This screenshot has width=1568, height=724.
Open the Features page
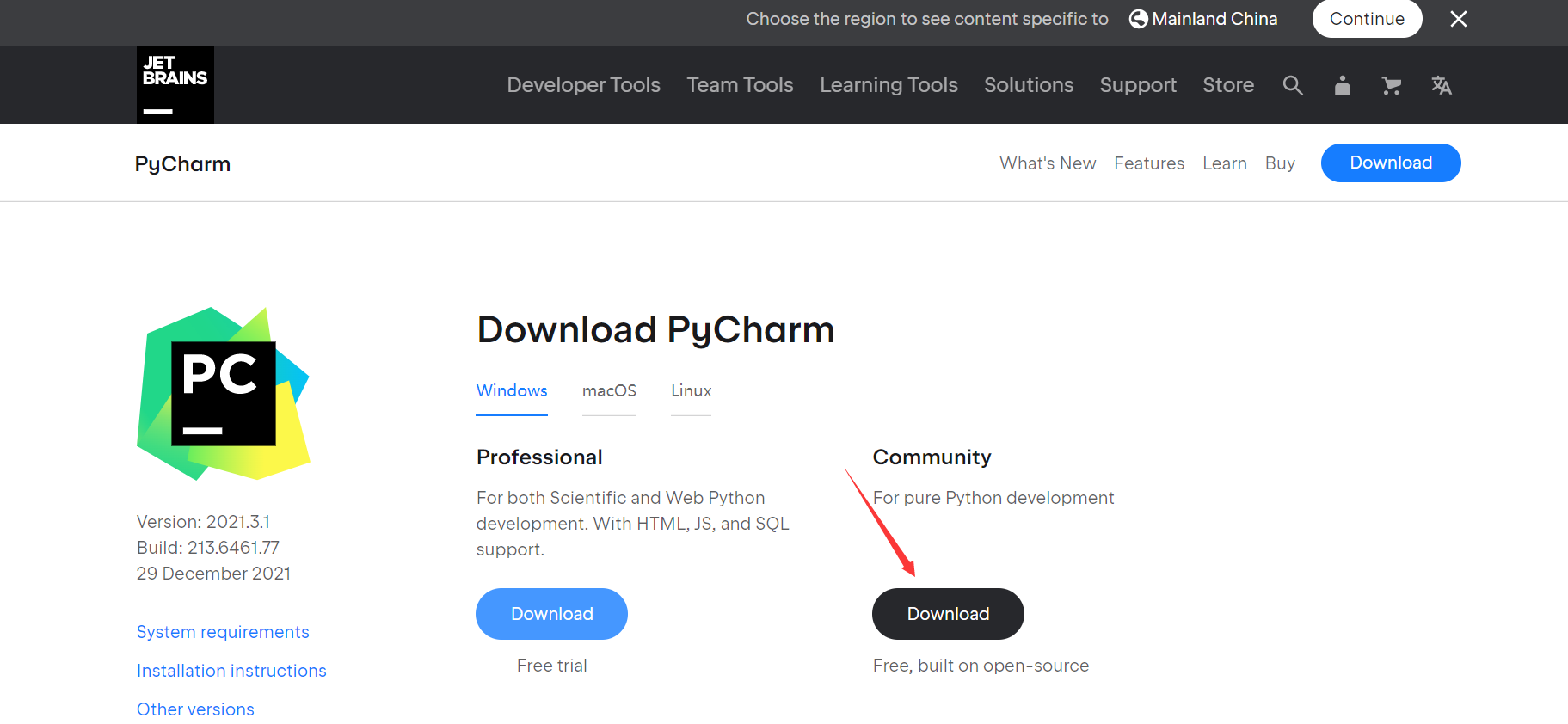point(1149,163)
